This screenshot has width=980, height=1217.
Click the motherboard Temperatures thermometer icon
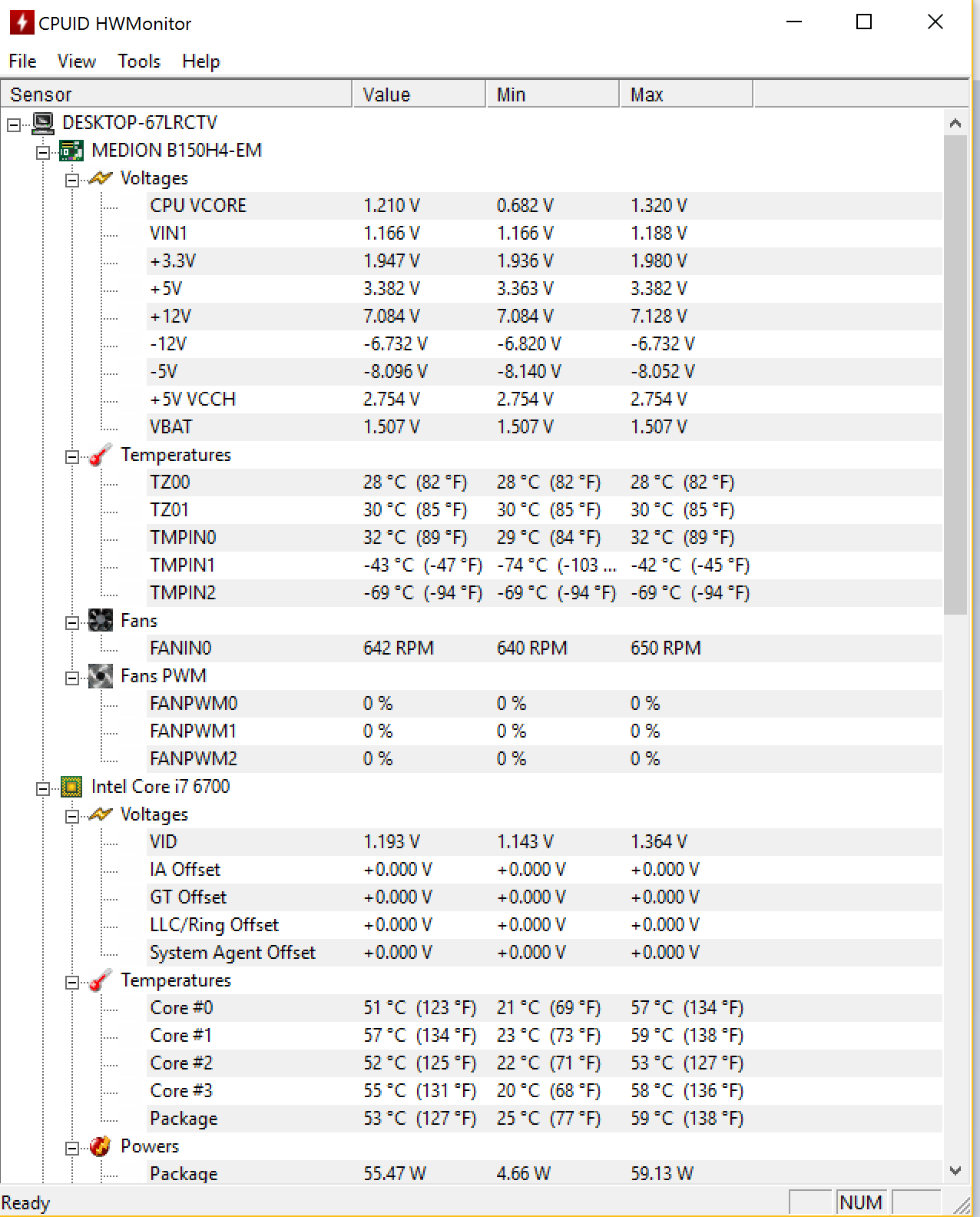[x=101, y=455]
